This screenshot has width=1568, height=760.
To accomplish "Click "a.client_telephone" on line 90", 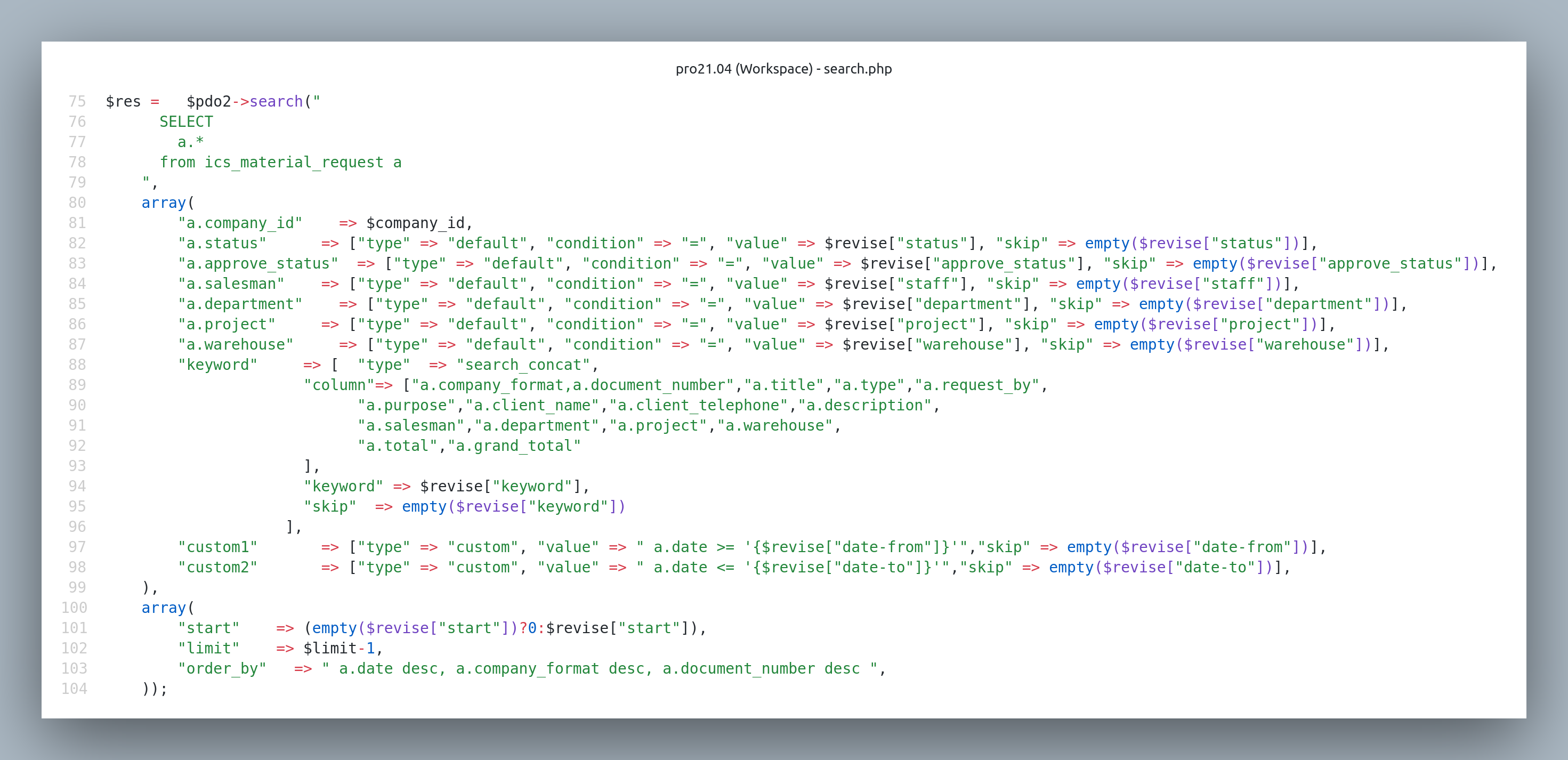I will point(699,405).
